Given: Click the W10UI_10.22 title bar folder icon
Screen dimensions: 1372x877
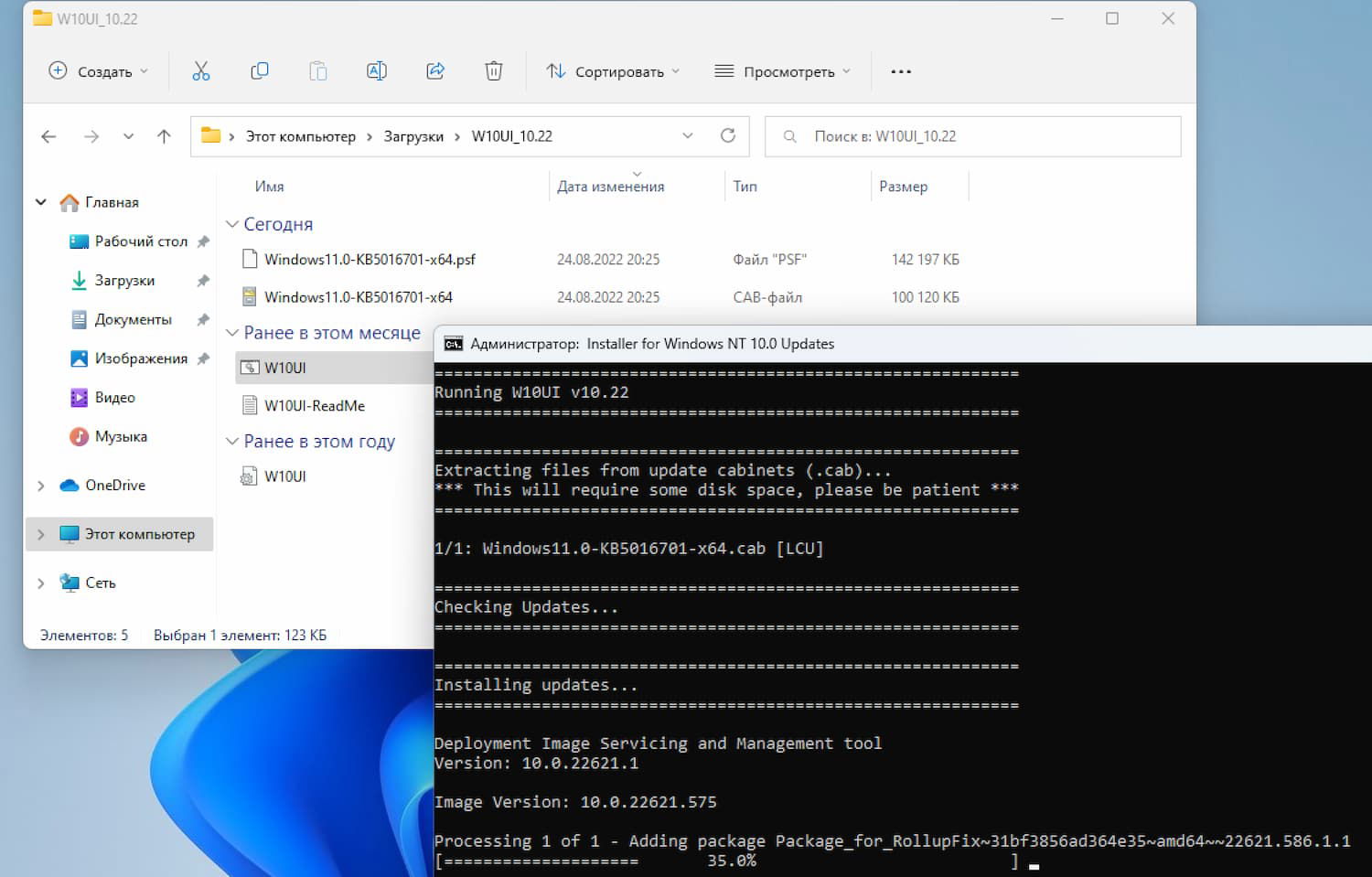Looking at the screenshot, I should [42, 18].
